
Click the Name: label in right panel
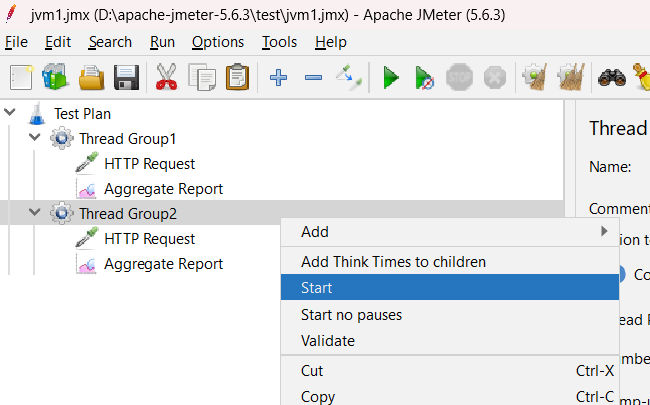pos(610,167)
